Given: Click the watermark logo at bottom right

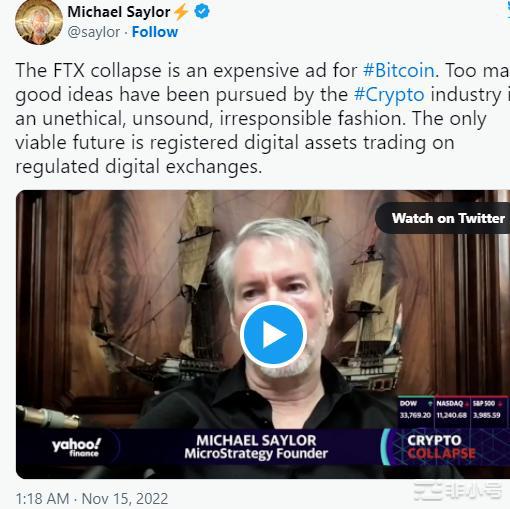Looking at the screenshot, I should pos(457,491).
